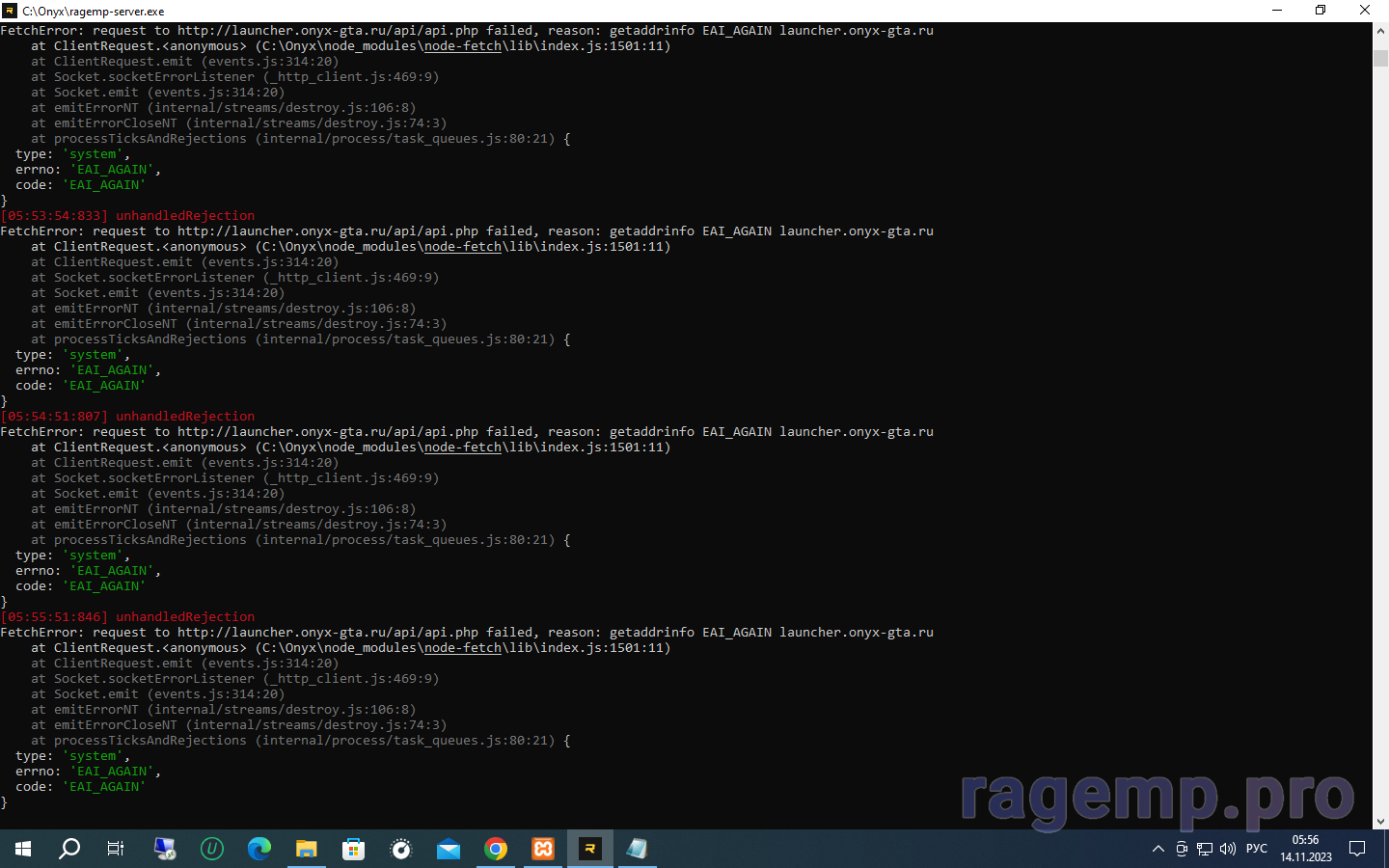Image resolution: width=1389 pixels, height=868 pixels.
Task: Open the clock and date calendar flyout
Action: [x=1305, y=849]
